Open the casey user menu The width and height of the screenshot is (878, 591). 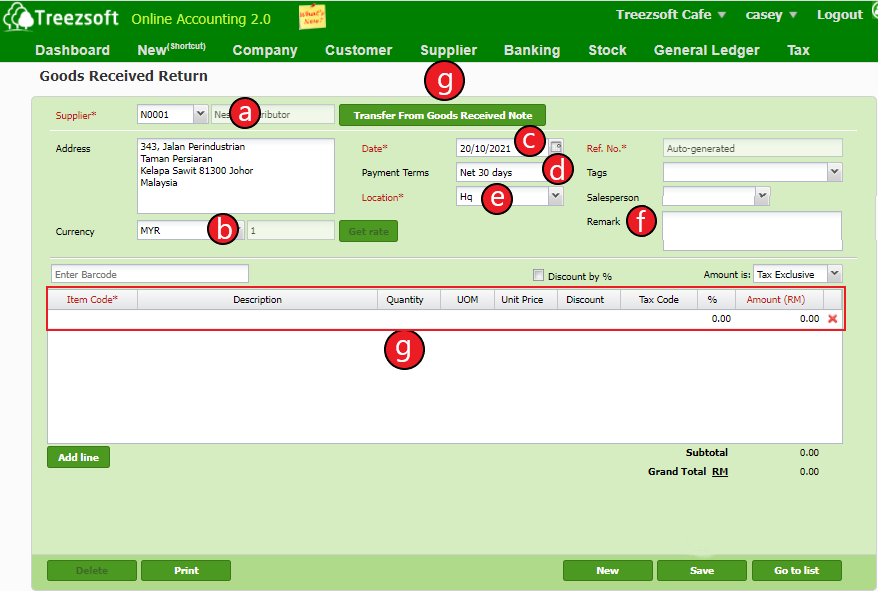click(771, 15)
